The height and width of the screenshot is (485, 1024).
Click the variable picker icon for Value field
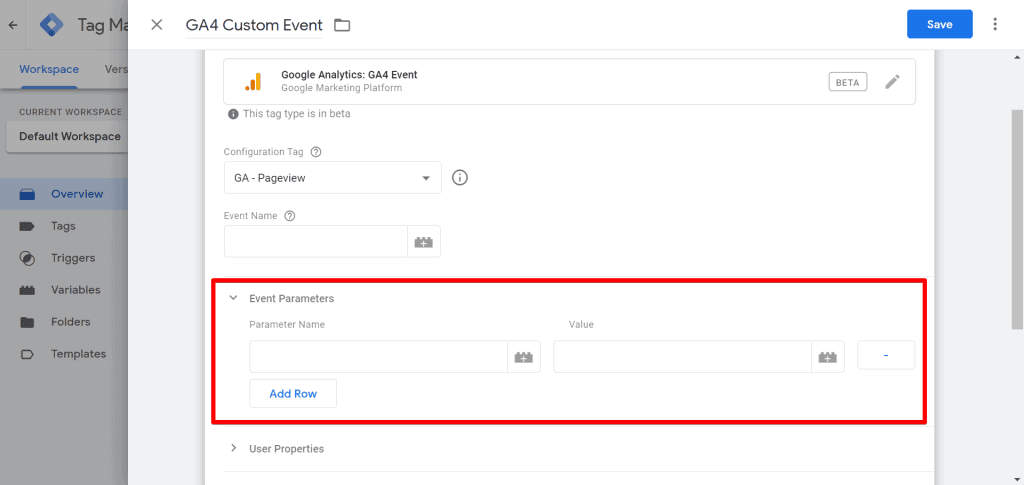pyautogui.click(x=828, y=356)
